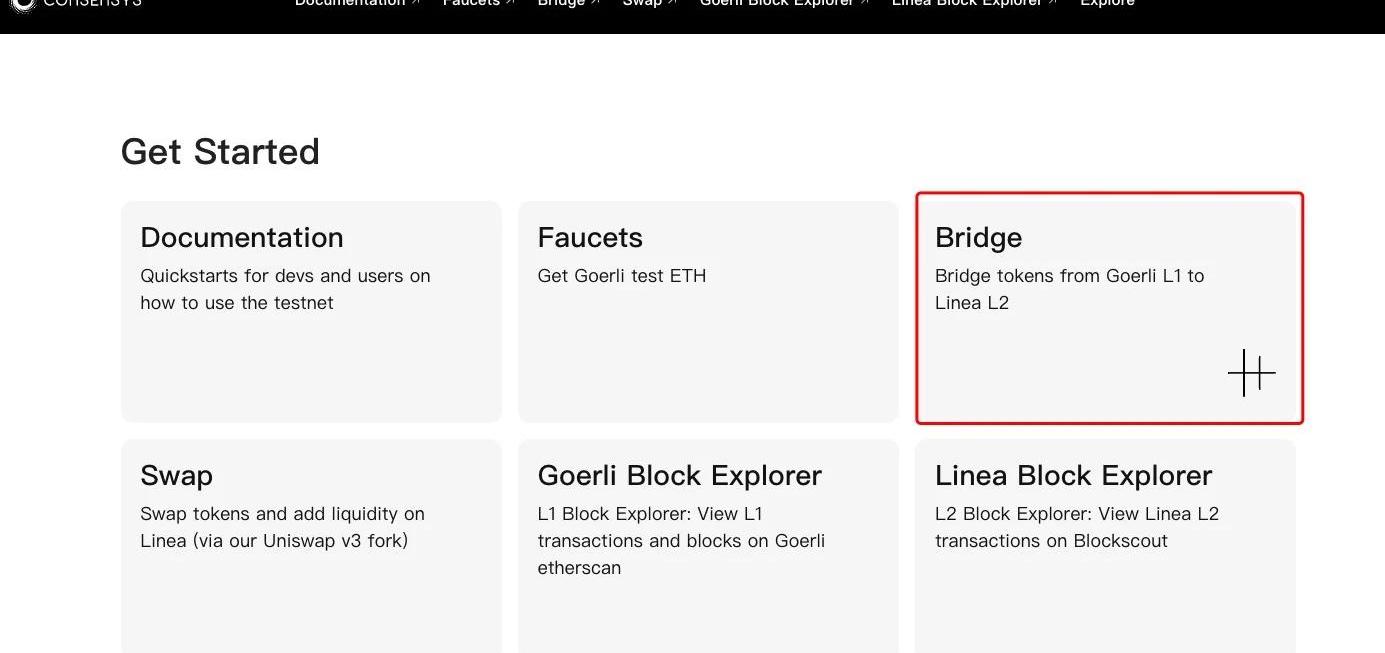1385x653 pixels.
Task: Open Documentation from the top navigation bar
Action: pyautogui.click(x=350, y=4)
